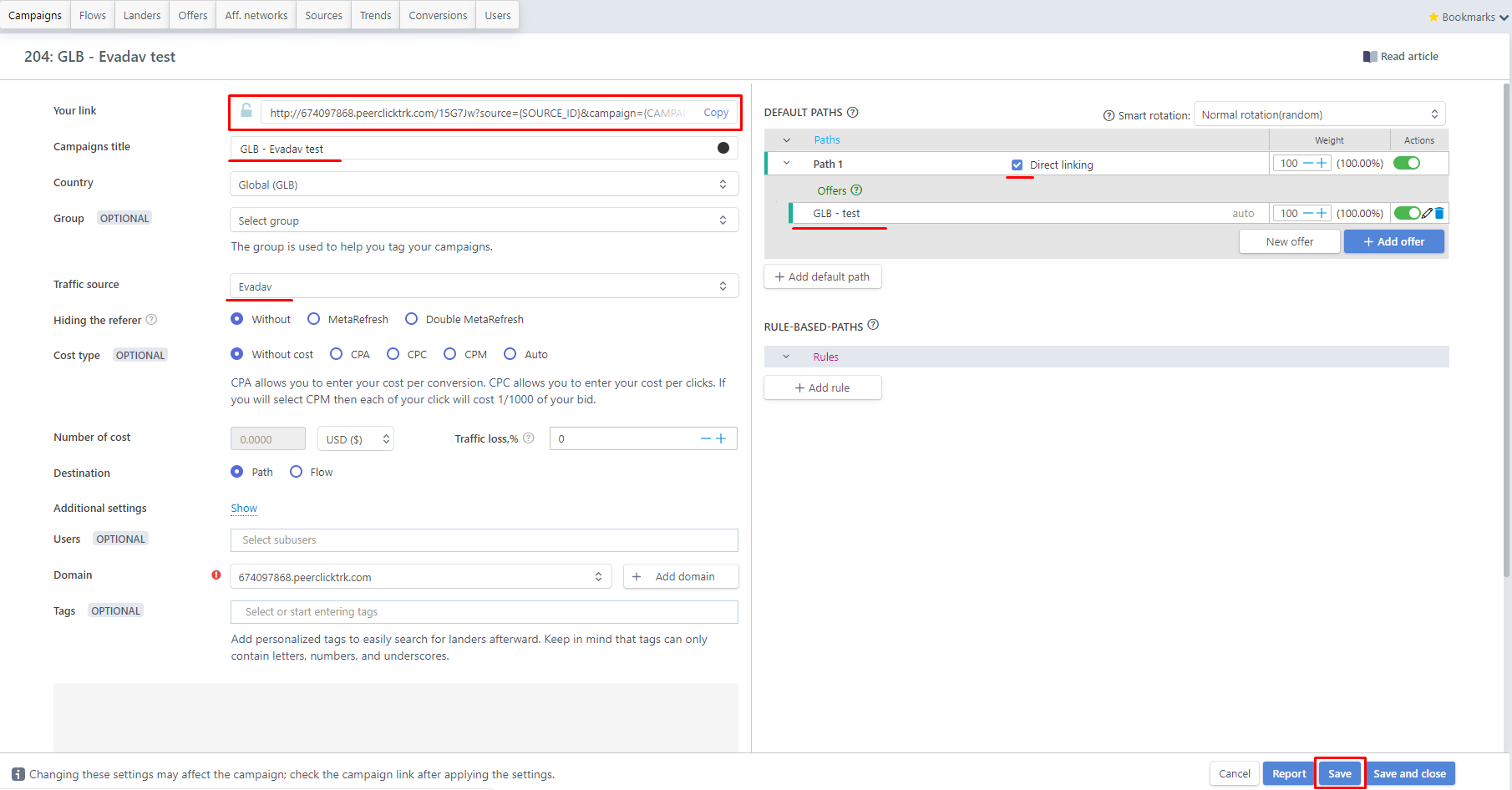Open Hiding the referer help icon
This screenshot has width=1512, height=790.
point(151,320)
